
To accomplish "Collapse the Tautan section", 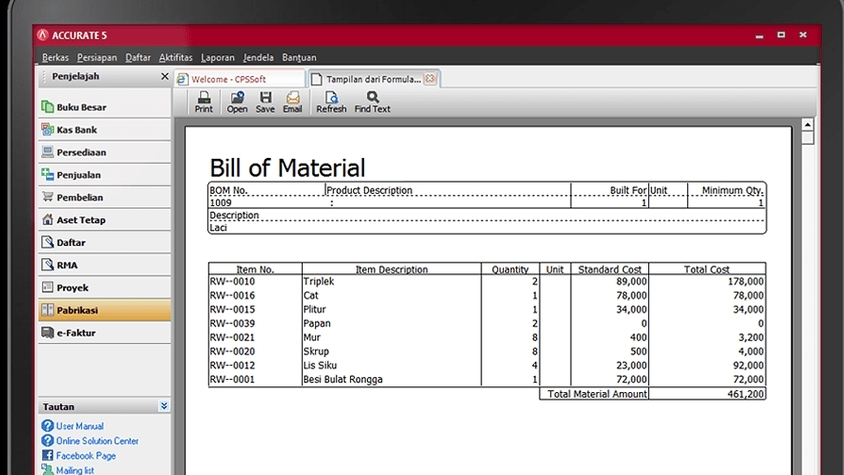I will [164, 406].
